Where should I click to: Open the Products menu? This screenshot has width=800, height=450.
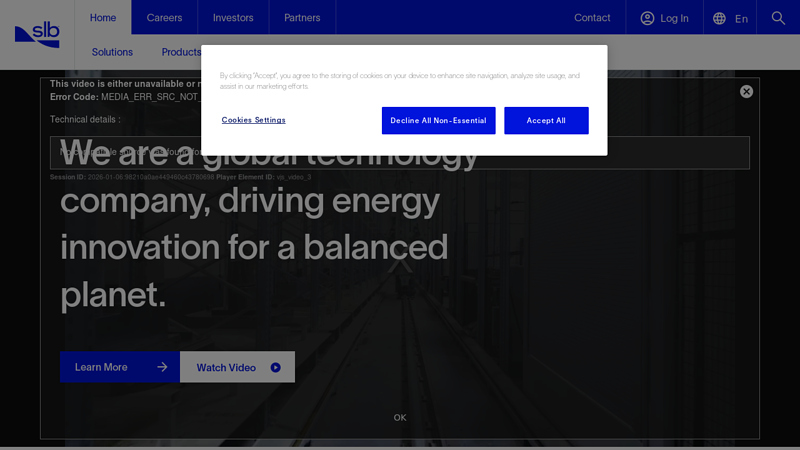(x=181, y=52)
